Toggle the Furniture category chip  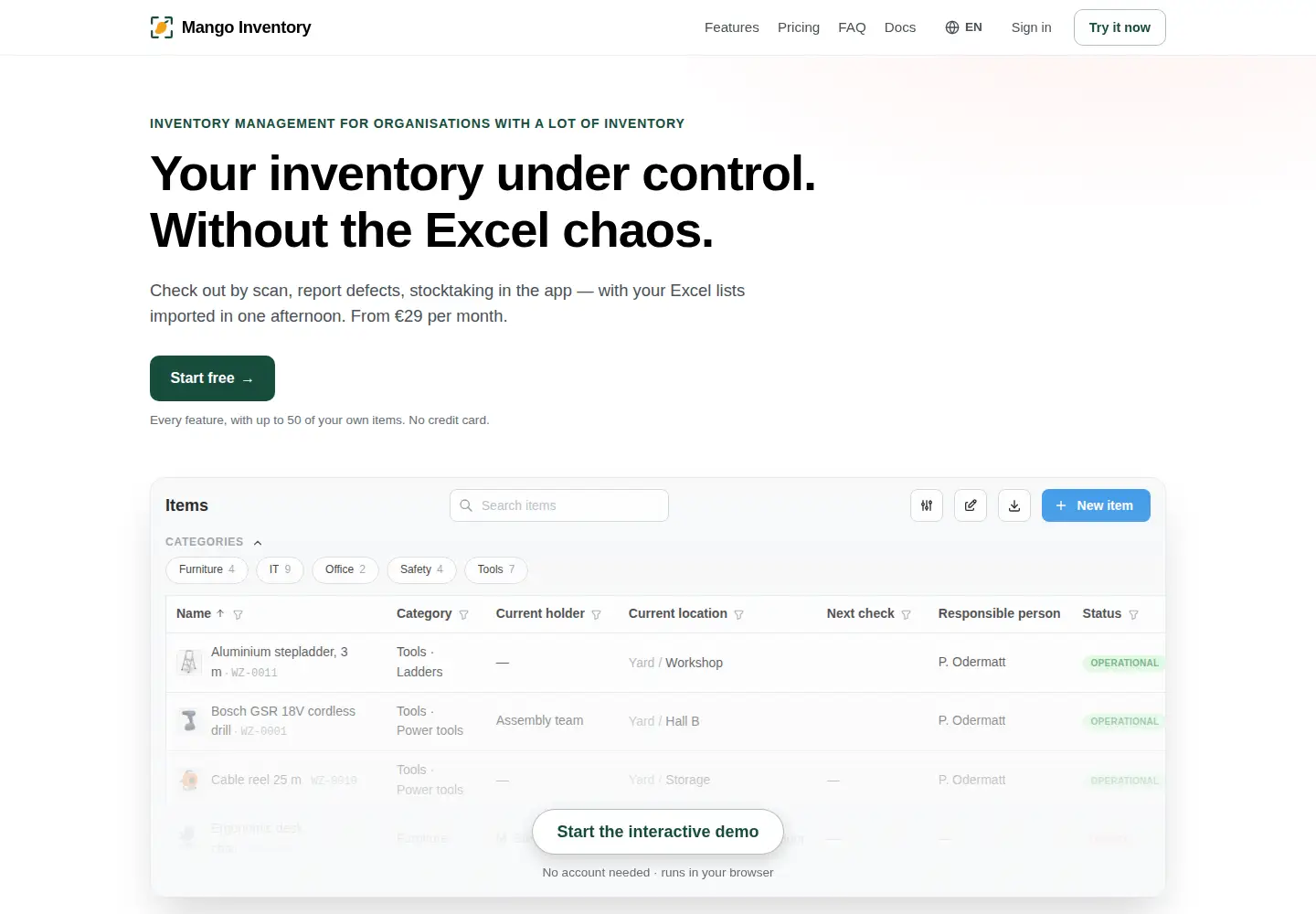(207, 569)
